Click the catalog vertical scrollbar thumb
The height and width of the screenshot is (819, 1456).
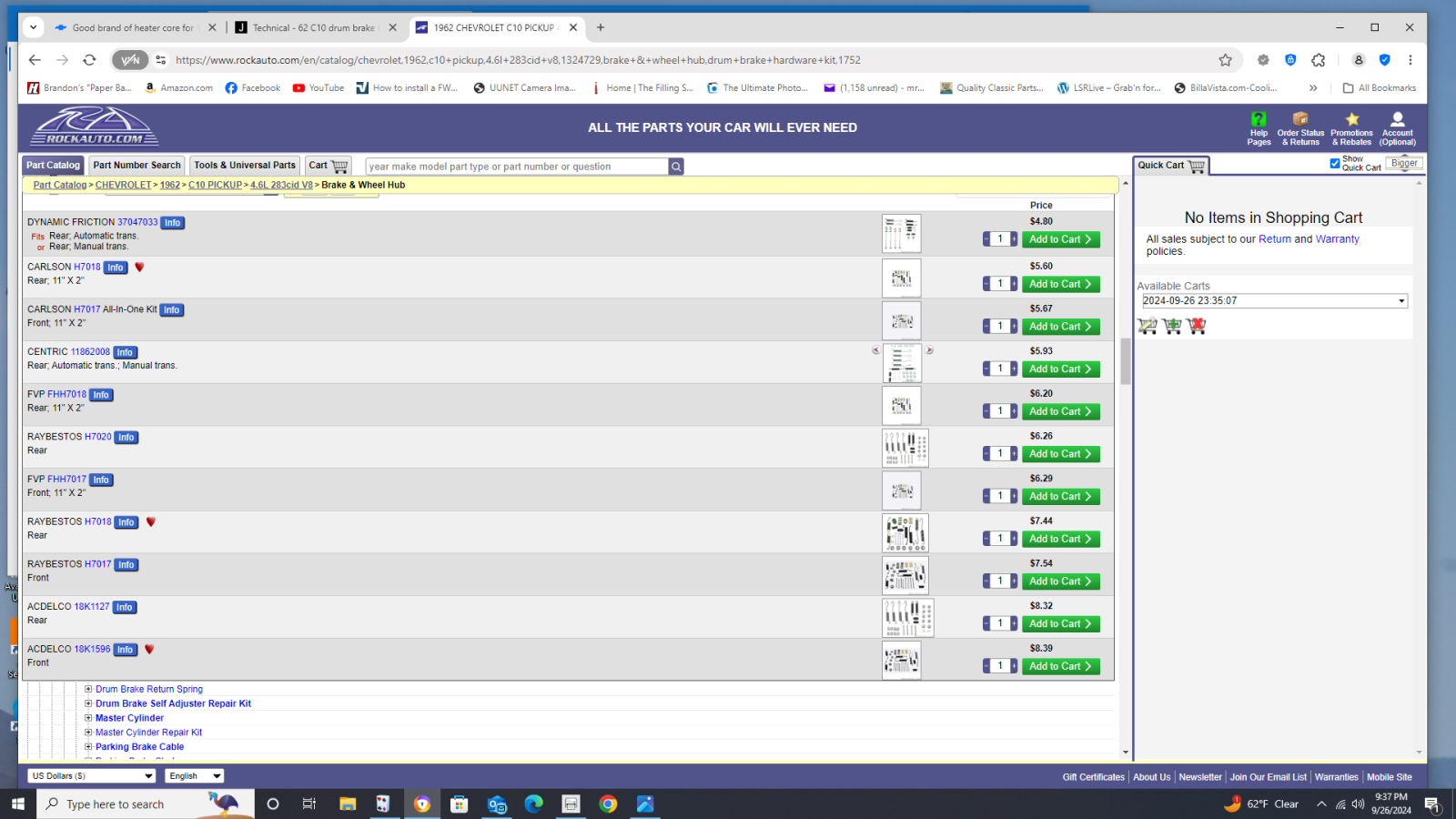click(1126, 361)
